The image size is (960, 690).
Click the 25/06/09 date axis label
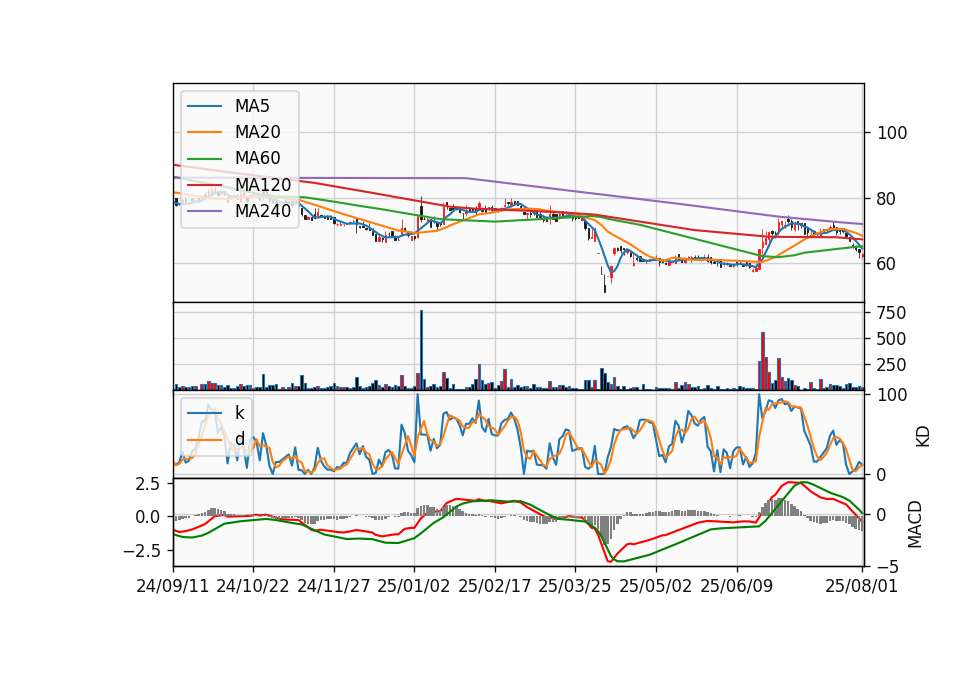click(x=737, y=586)
